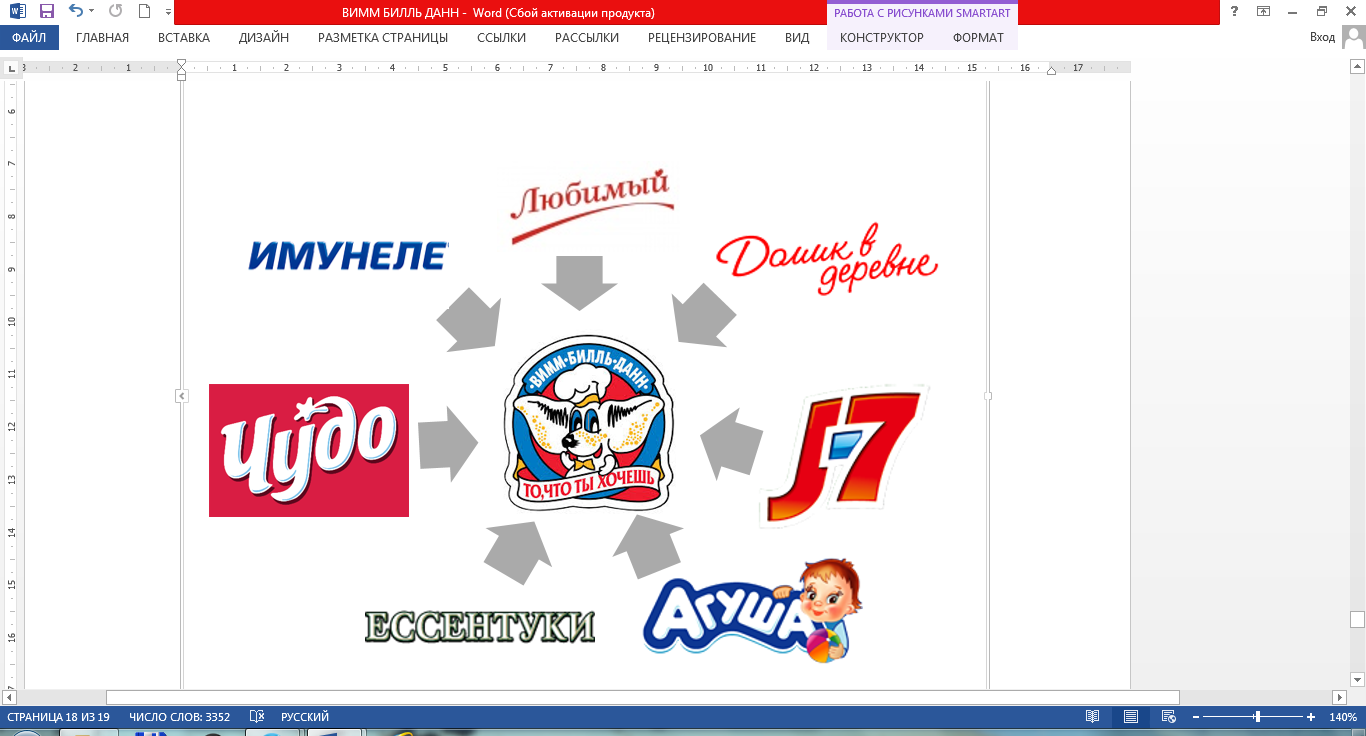
Task: Zoom out with the minus button
Action: click(x=1195, y=717)
